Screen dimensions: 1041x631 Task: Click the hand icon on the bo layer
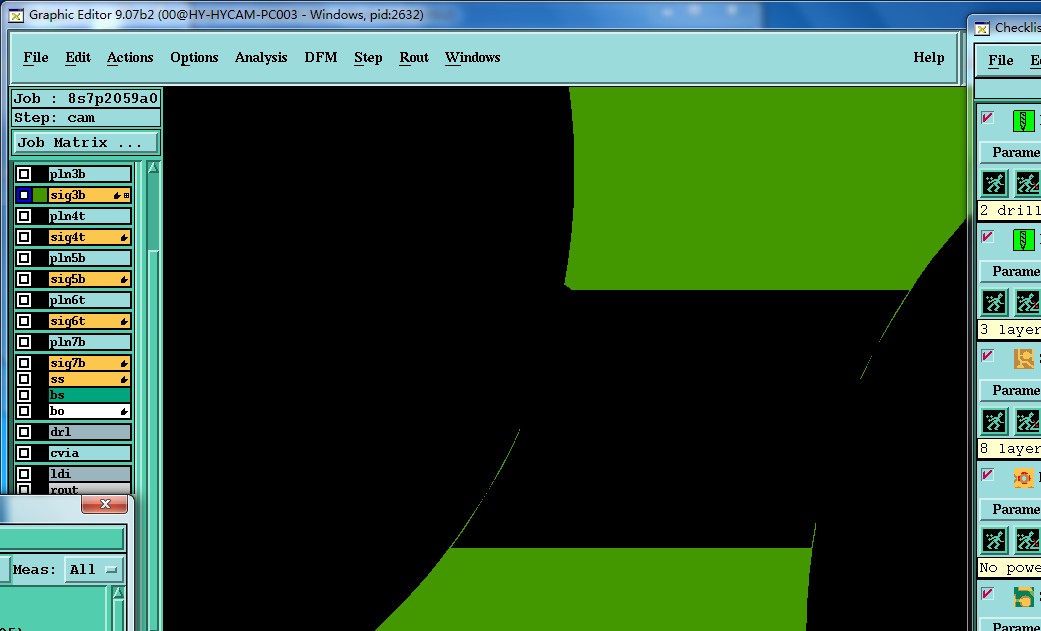(x=124, y=412)
